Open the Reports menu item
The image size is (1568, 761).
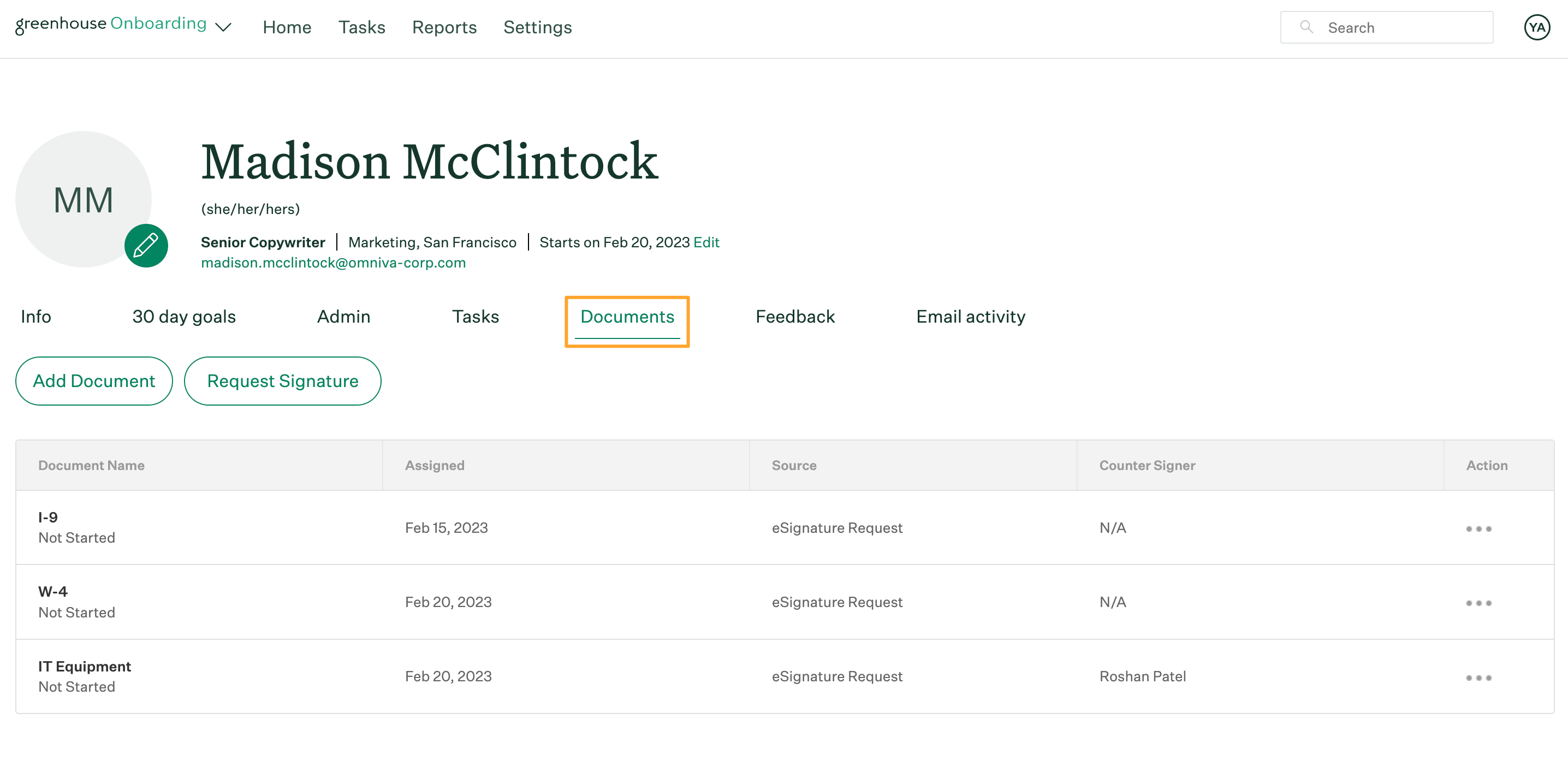[444, 27]
